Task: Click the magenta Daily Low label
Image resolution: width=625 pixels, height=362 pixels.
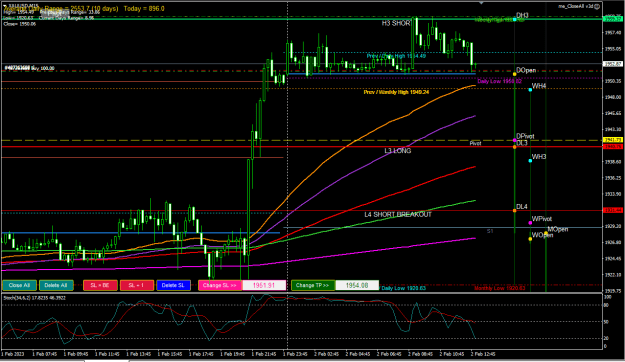Action: 499,81
